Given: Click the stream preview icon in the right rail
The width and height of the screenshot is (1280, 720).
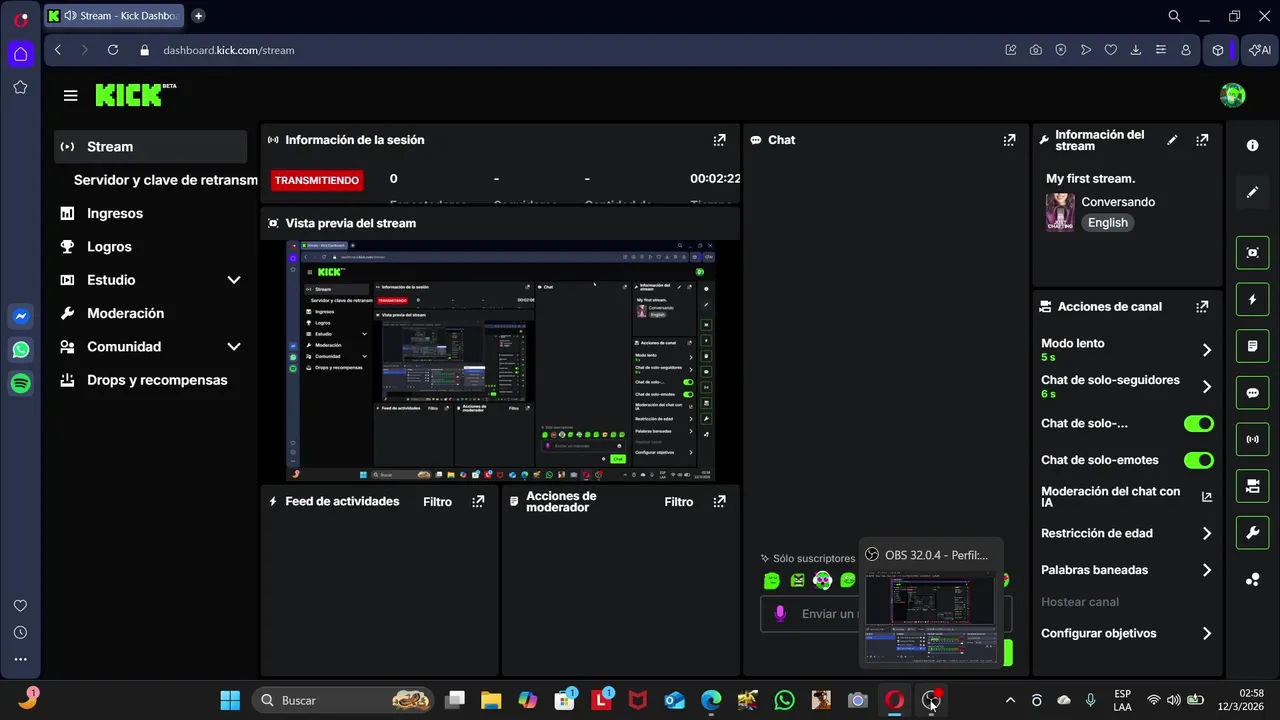Looking at the screenshot, I should 1252,253.
